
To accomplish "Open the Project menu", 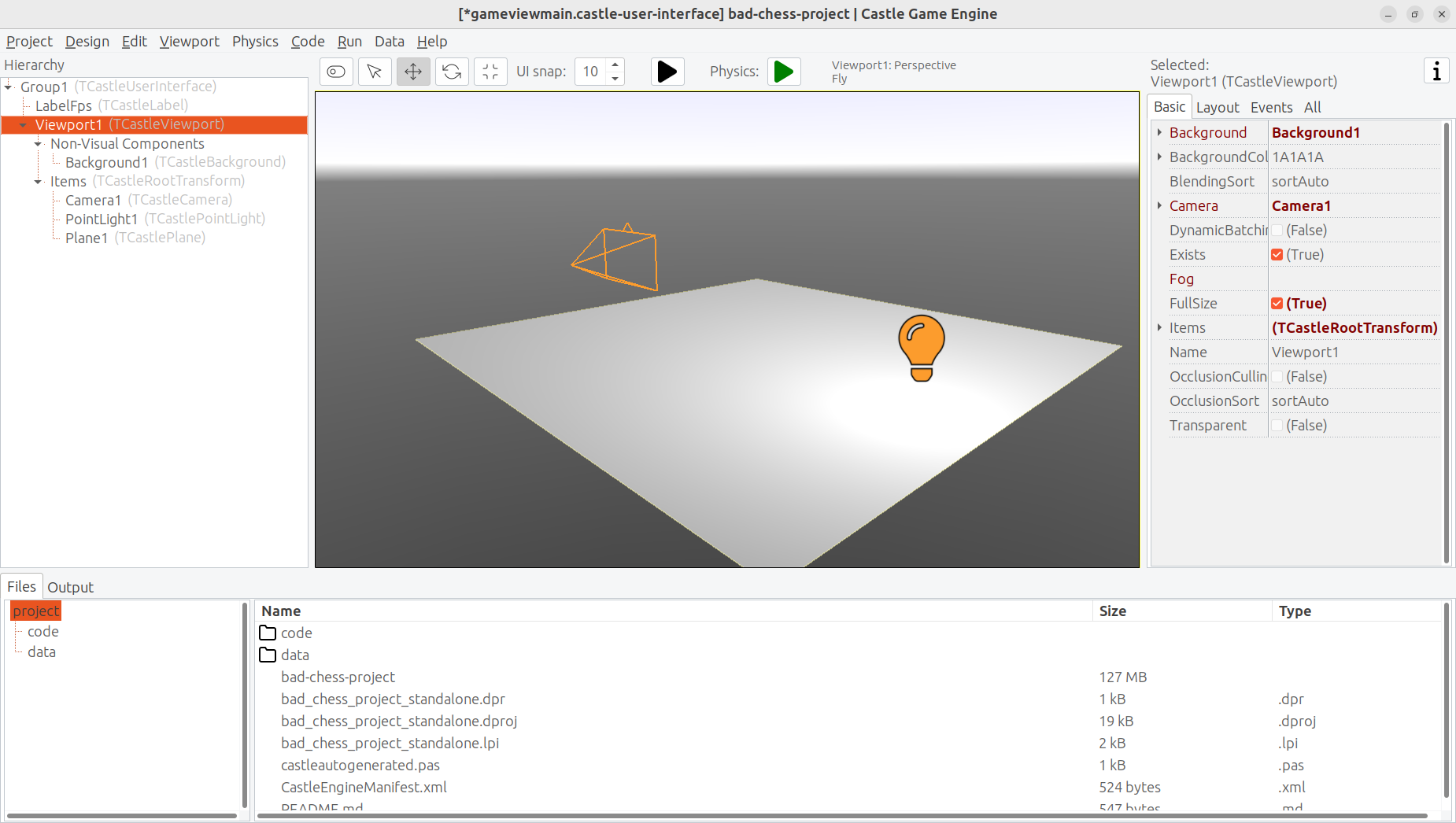I will pos(29,42).
